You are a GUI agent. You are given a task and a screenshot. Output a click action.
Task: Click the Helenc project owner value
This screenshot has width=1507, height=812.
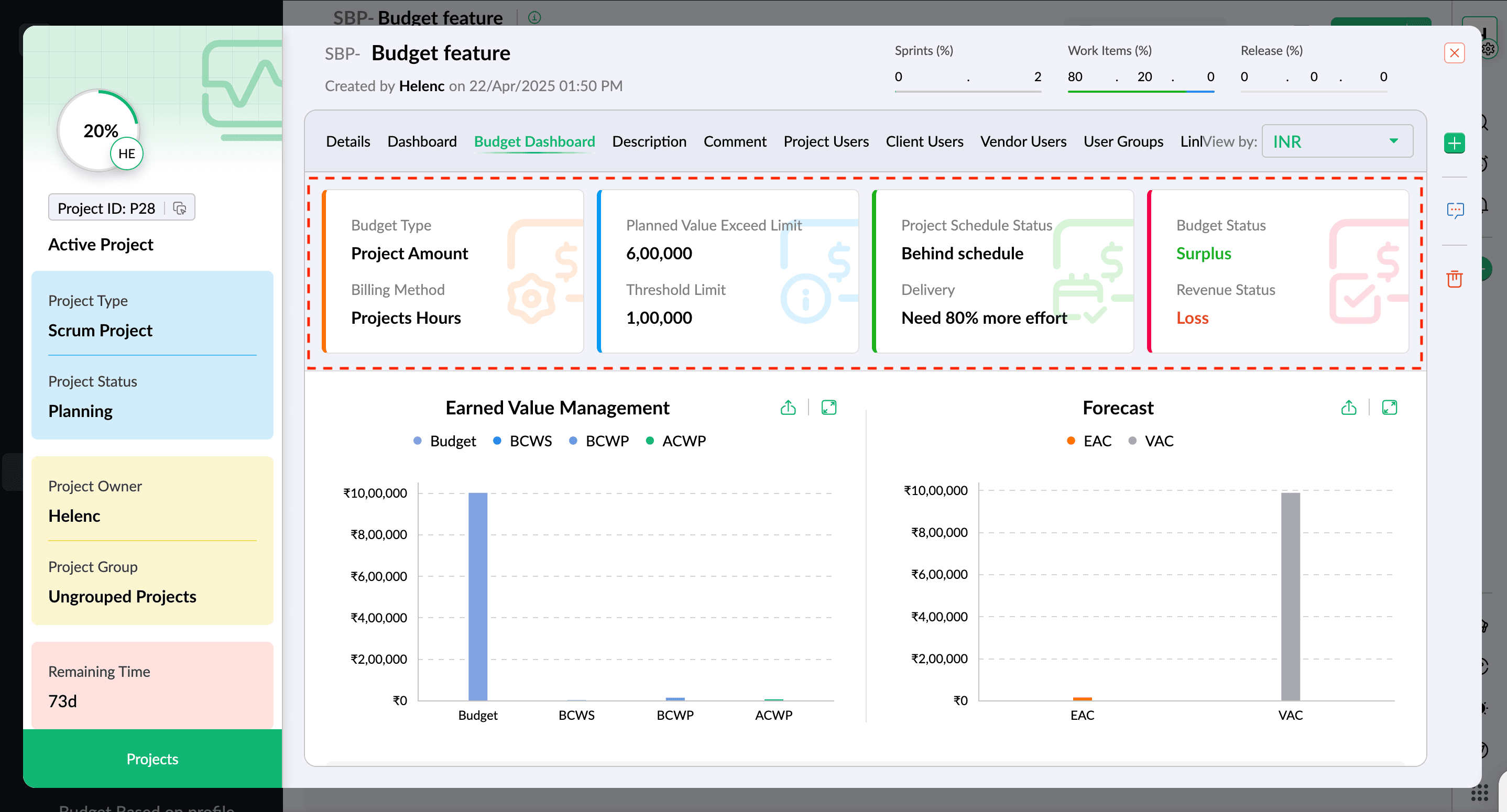click(x=74, y=516)
